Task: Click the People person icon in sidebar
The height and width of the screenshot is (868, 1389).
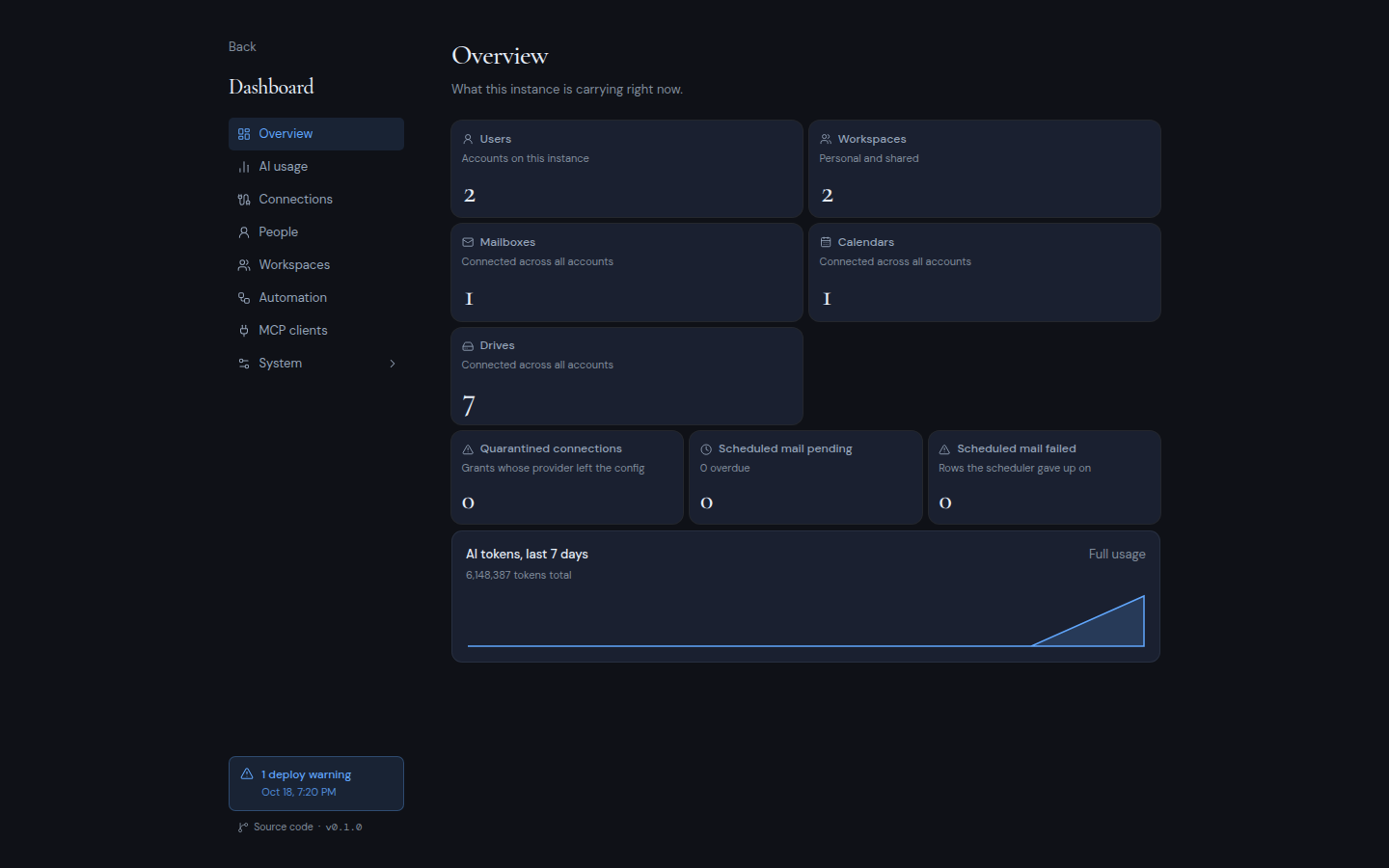Action: (244, 232)
